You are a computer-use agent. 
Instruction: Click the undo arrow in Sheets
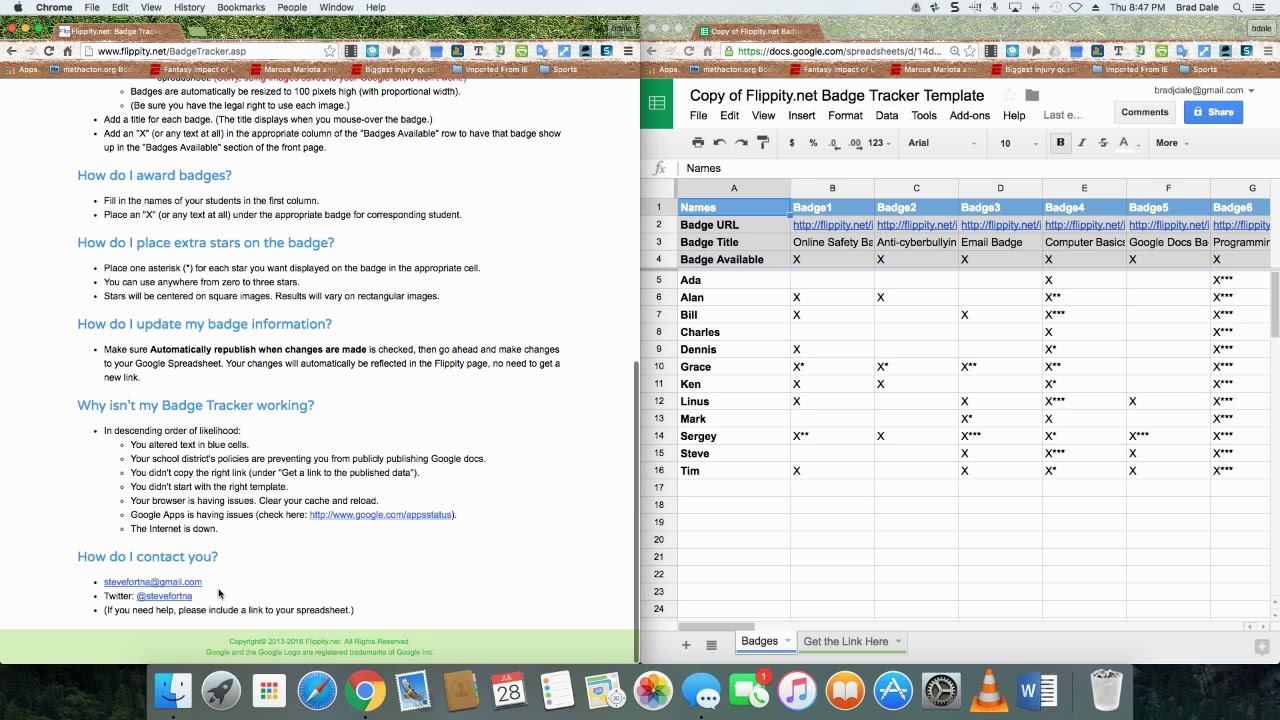719,143
